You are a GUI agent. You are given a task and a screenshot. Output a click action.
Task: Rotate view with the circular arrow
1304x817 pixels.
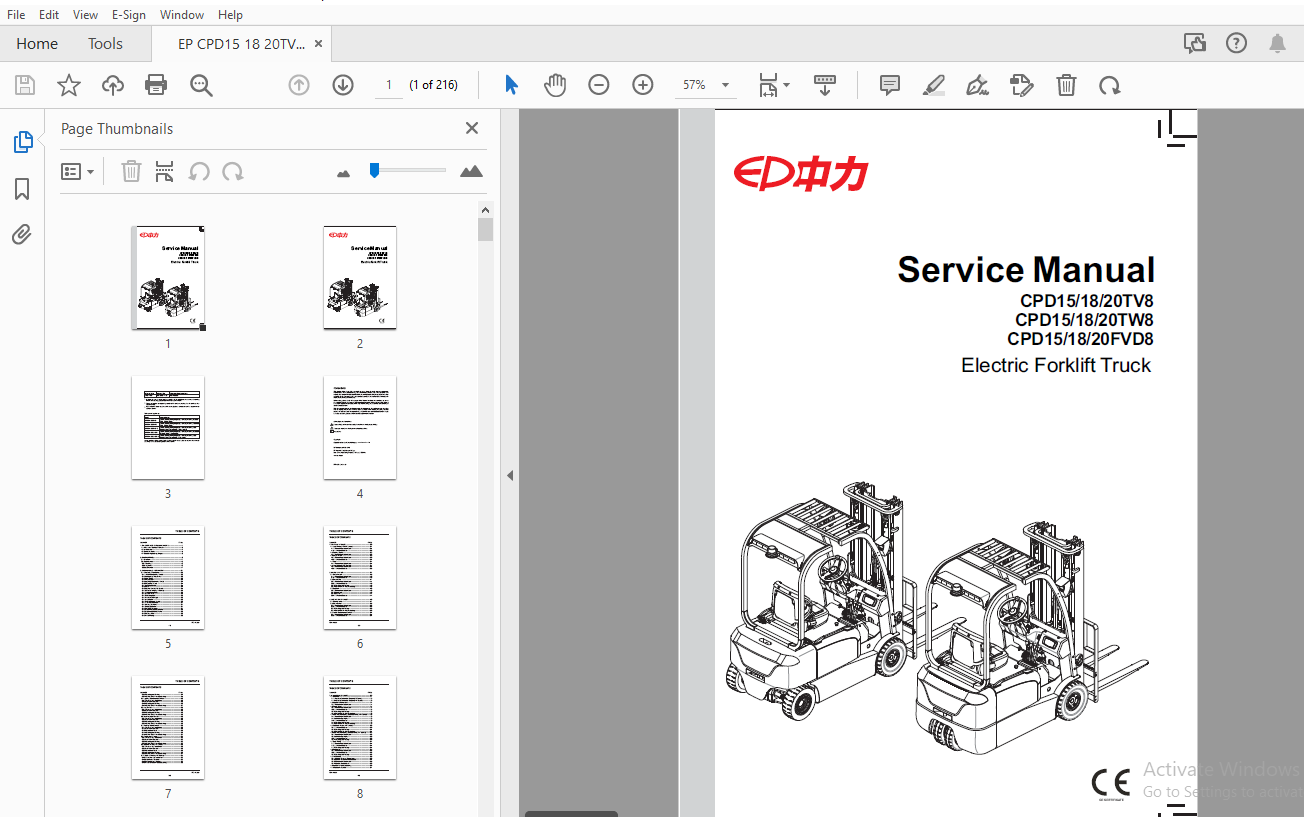click(x=1110, y=86)
